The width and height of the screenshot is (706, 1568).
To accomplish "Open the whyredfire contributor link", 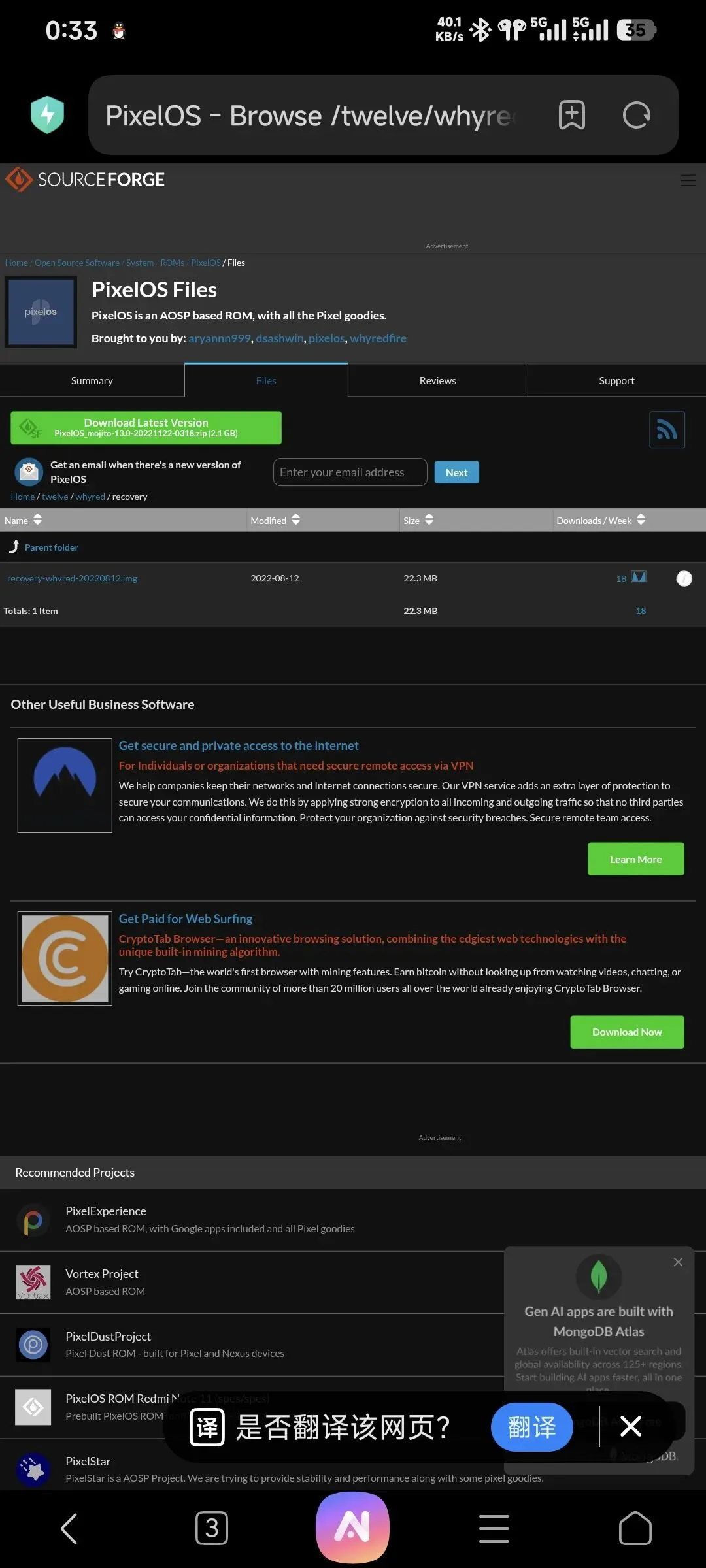I will (x=378, y=338).
